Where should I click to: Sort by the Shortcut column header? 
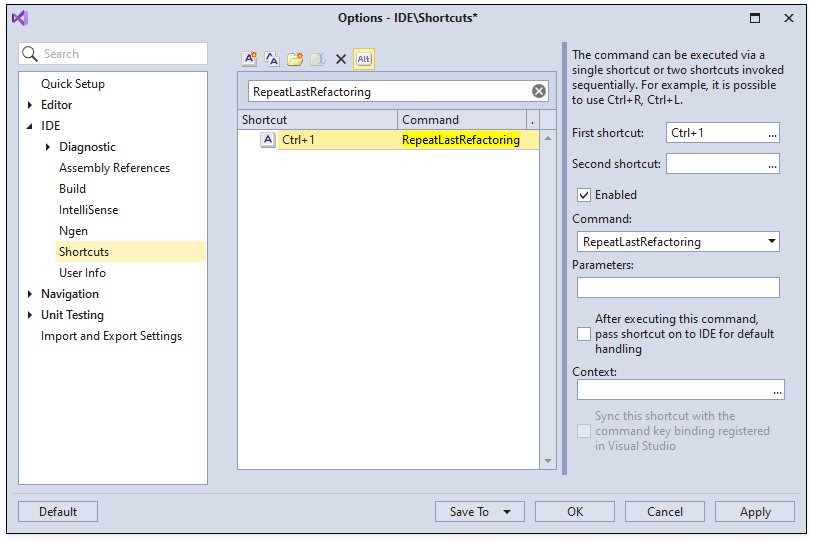click(x=317, y=120)
